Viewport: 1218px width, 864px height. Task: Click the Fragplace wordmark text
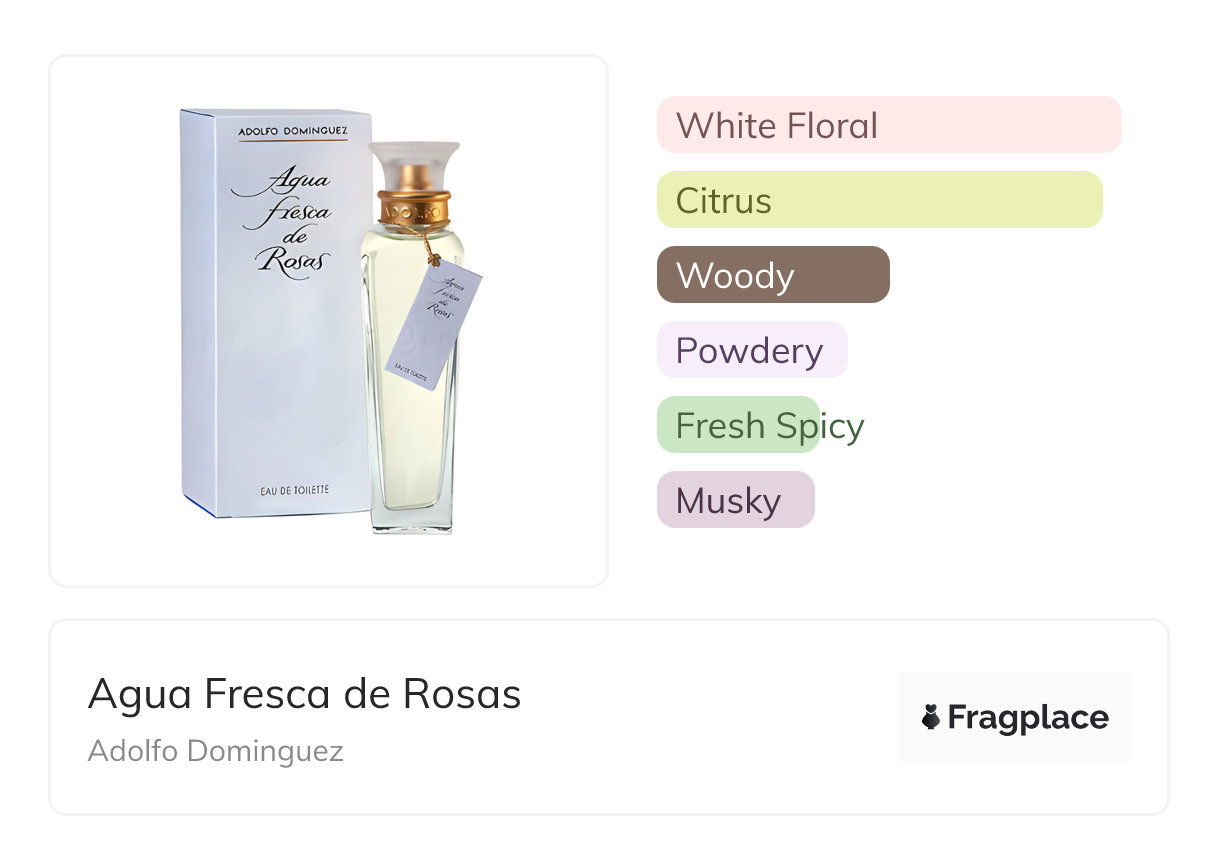tap(1027, 717)
